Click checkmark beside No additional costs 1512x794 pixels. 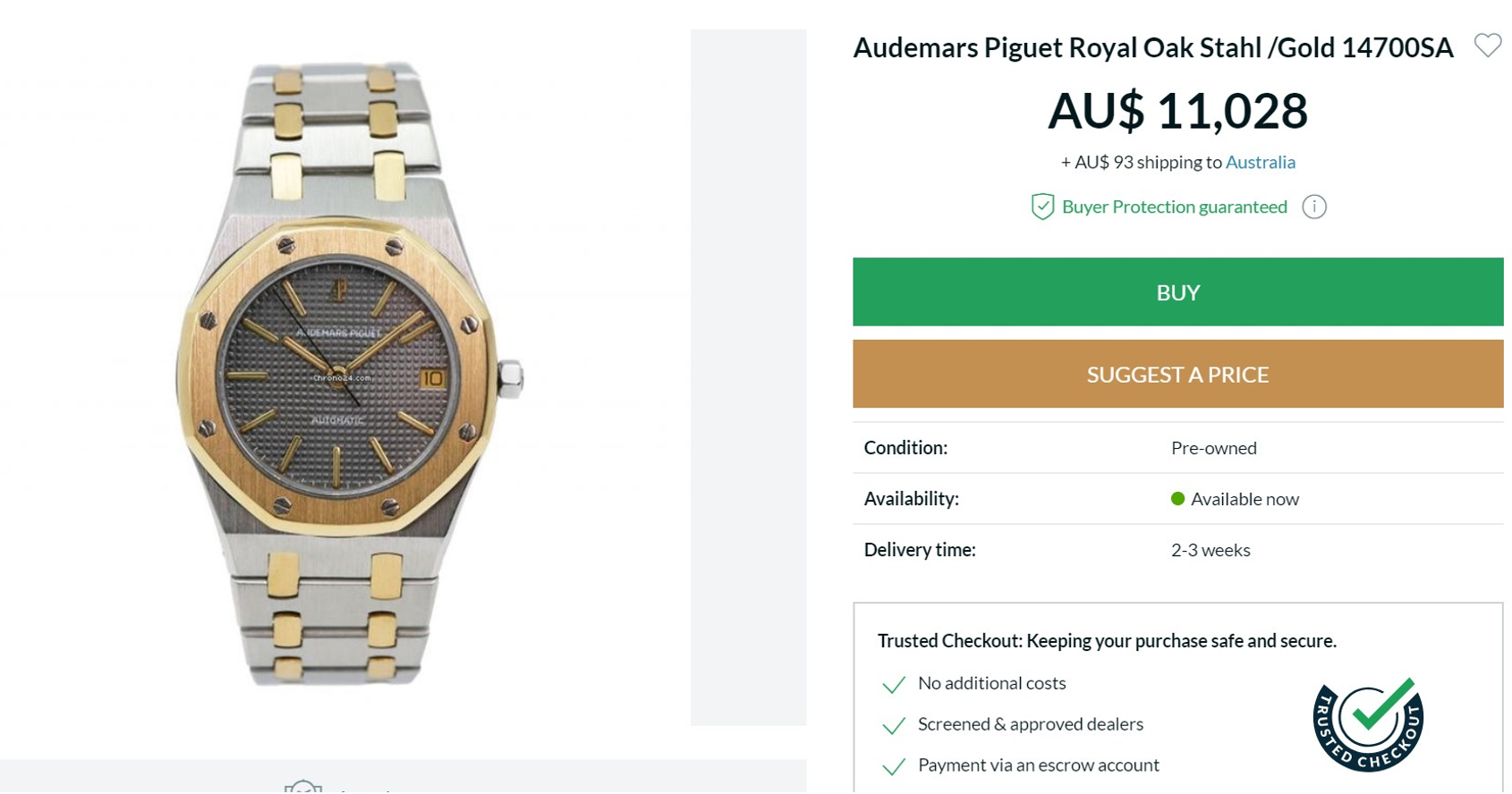893,685
